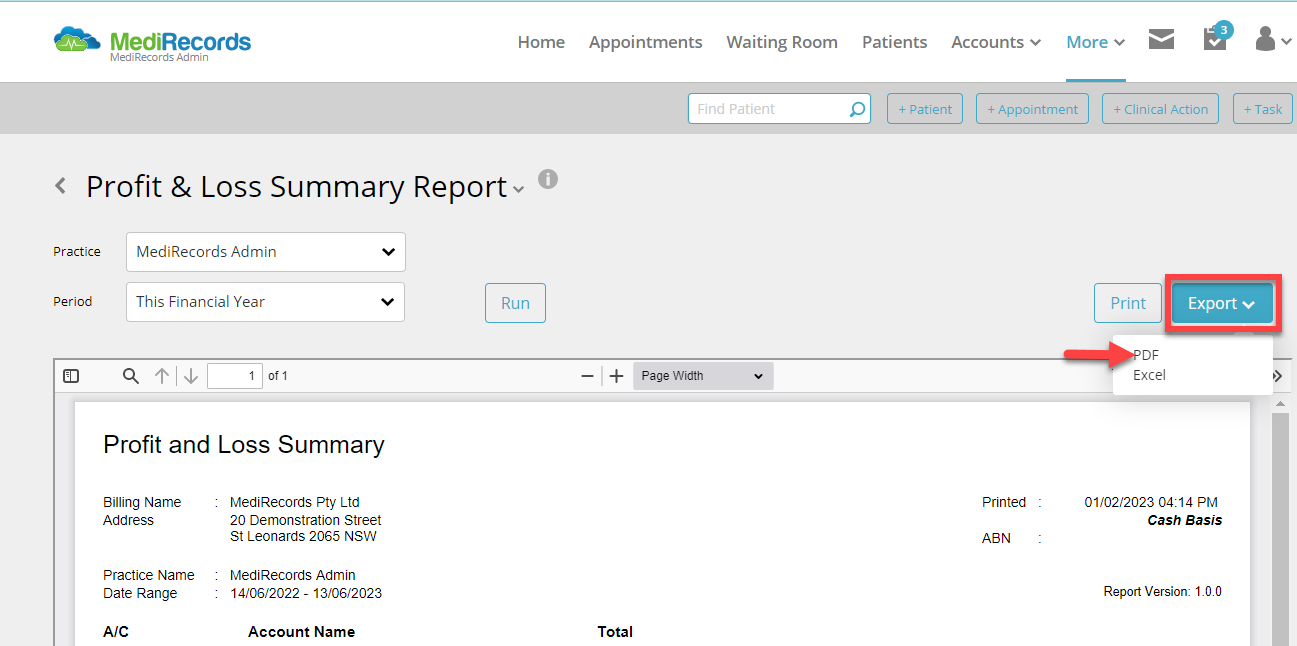Click the Print button
Viewport: 1297px width, 646px height.
click(x=1128, y=303)
